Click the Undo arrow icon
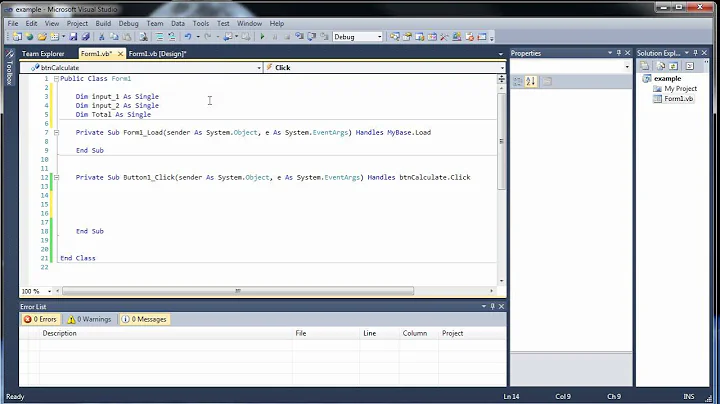Image resolution: width=720 pixels, height=404 pixels. [188, 37]
